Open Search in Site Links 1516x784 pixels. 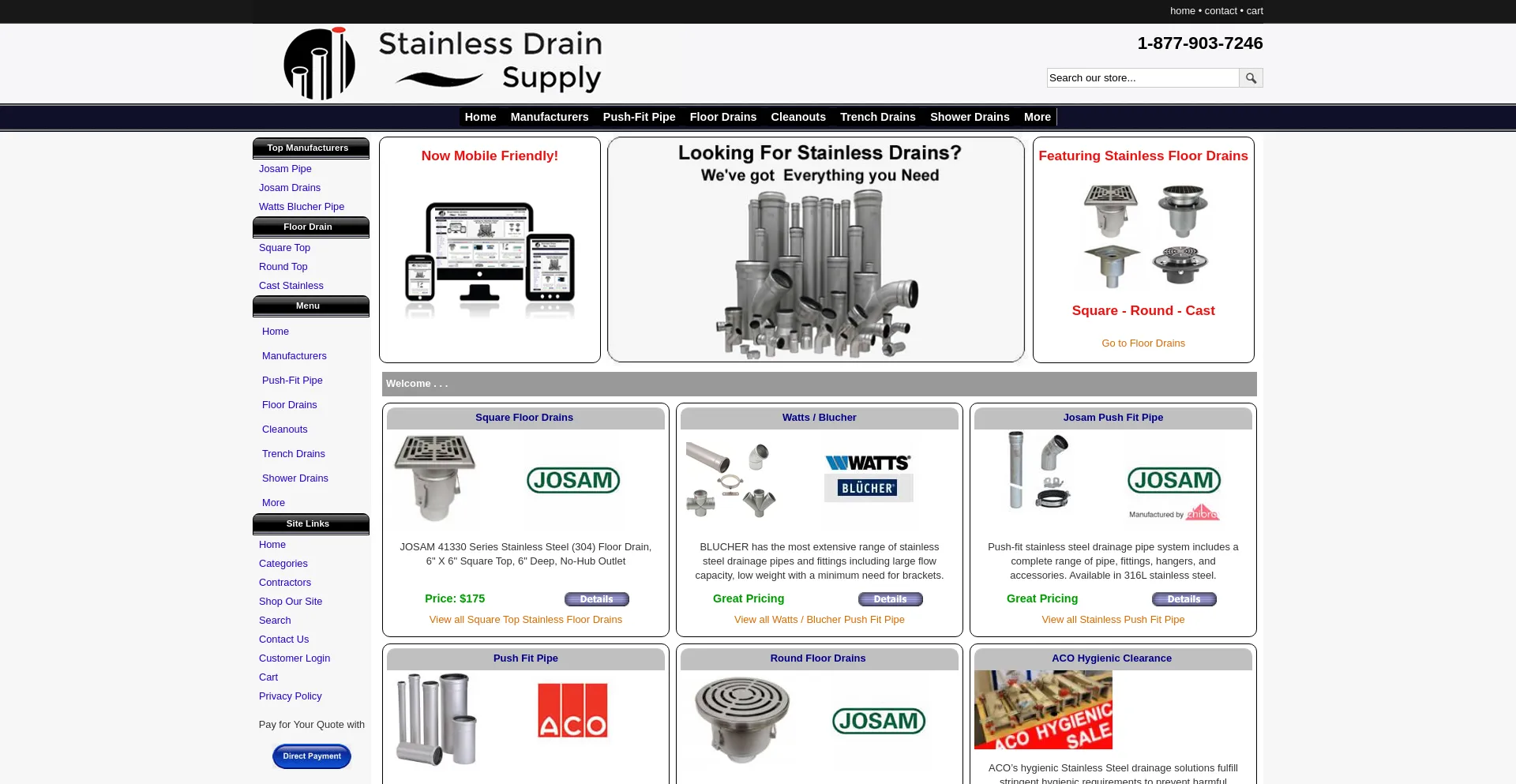275,621
